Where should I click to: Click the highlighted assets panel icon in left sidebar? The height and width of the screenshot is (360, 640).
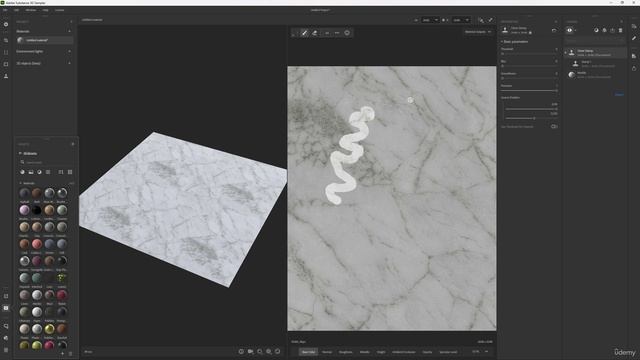[x=6, y=308]
